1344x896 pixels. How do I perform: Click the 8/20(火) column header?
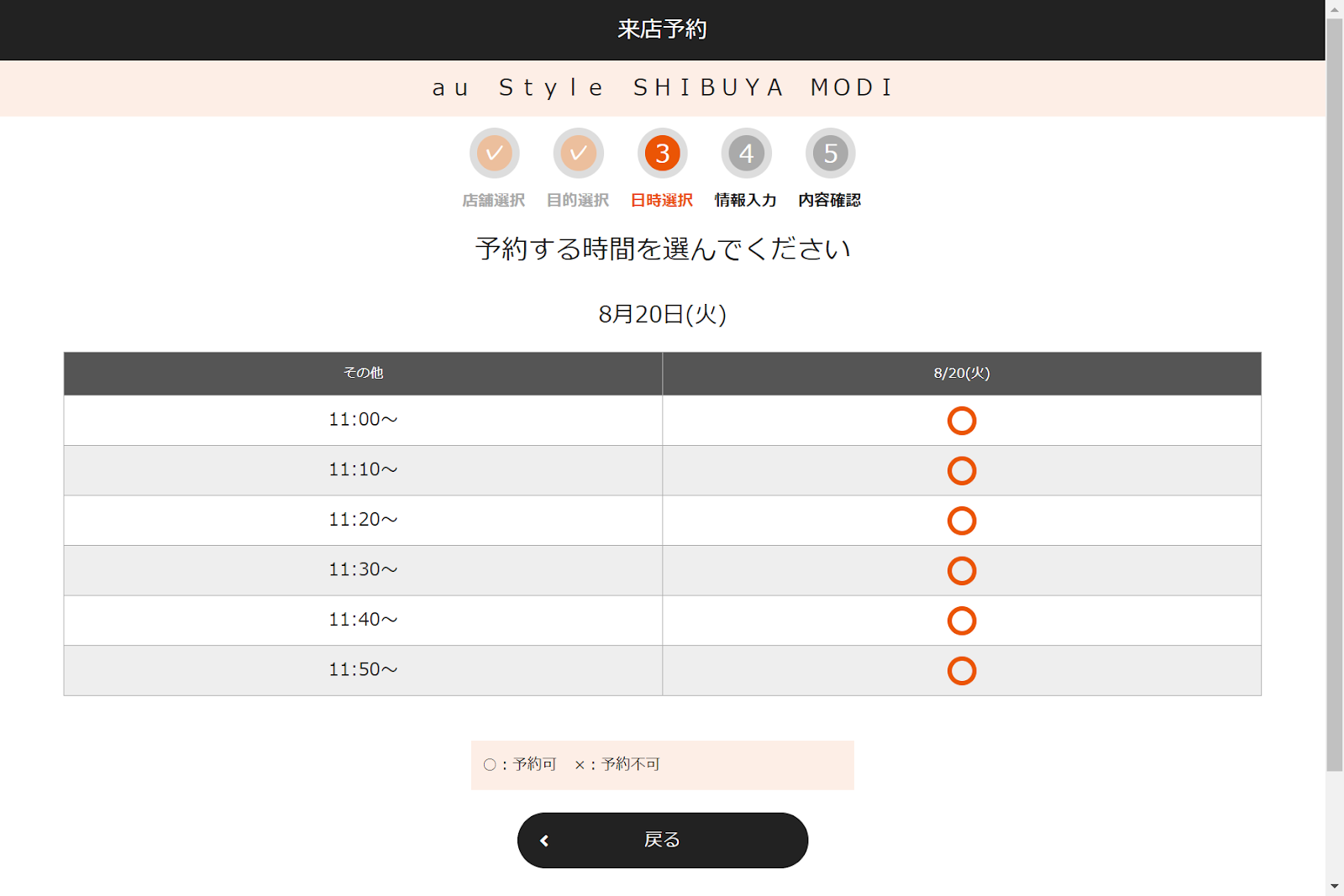click(961, 374)
